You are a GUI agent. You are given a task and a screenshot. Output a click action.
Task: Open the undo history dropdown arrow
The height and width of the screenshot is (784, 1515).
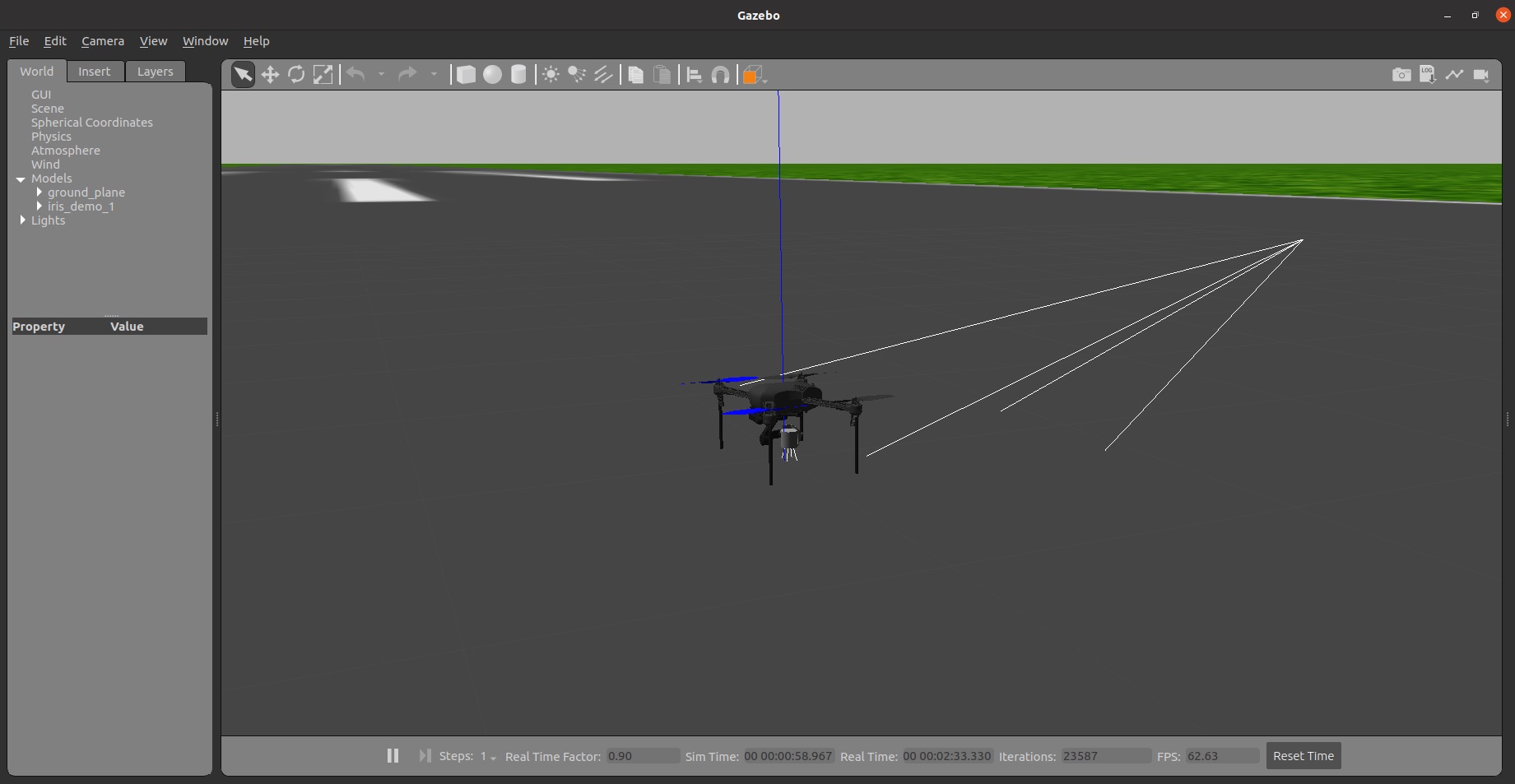[x=381, y=75]
